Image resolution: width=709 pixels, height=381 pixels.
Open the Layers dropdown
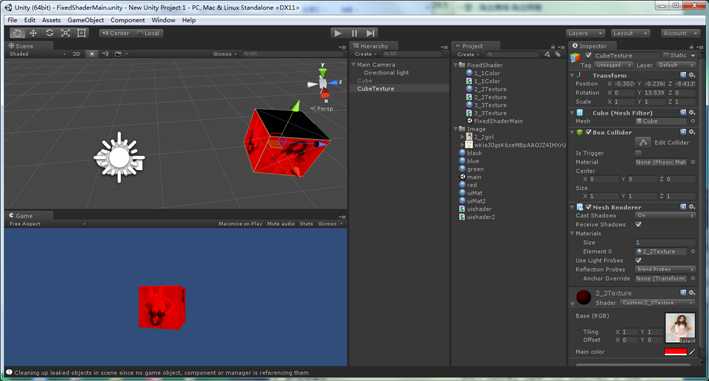coord(585,33)
